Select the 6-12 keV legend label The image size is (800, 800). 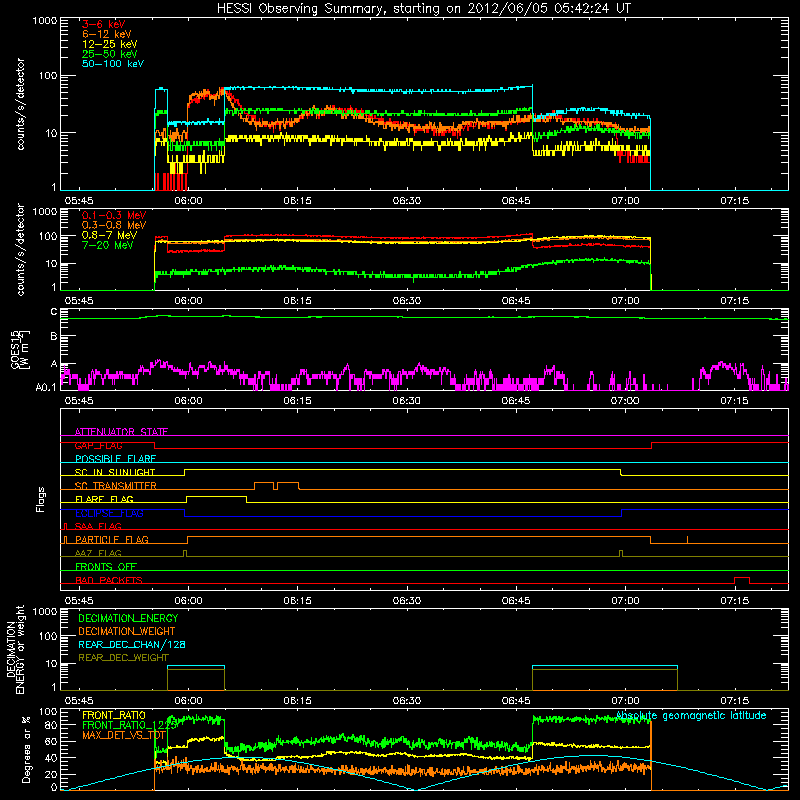107,34
